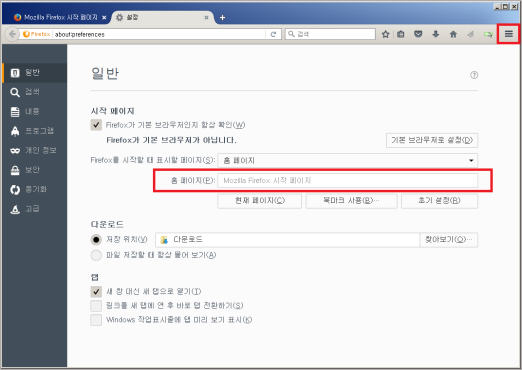
Task: Click the bookmark star icon
Action: pos(385,34)
